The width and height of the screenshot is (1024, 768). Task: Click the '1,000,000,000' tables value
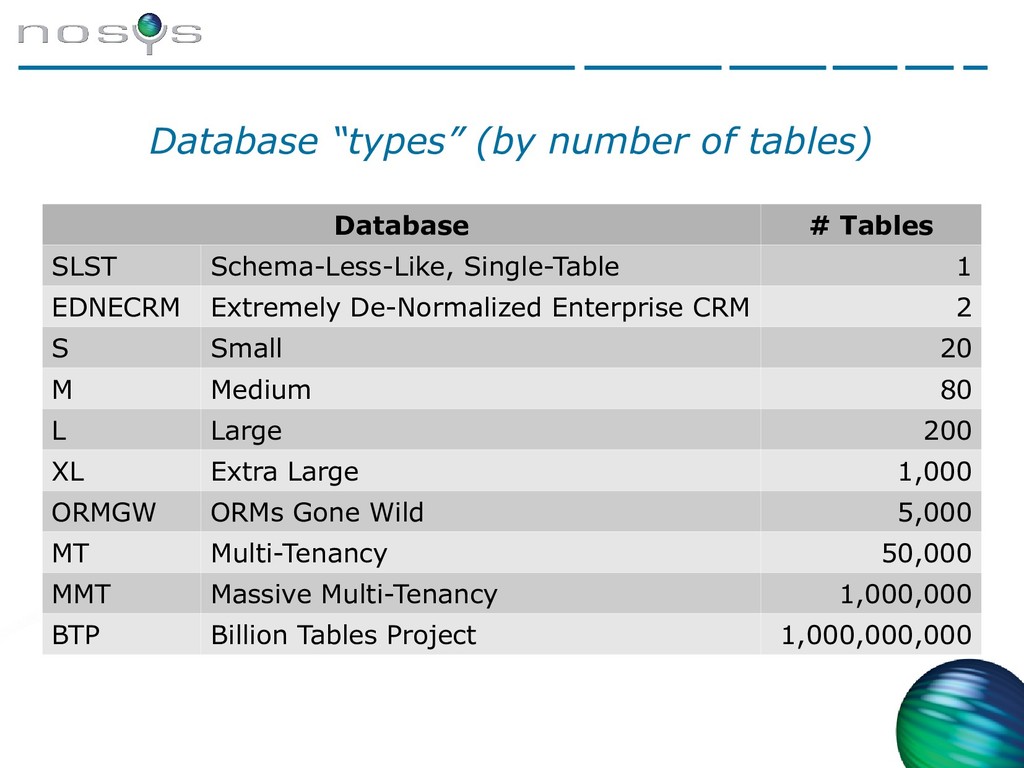point(876,635)
